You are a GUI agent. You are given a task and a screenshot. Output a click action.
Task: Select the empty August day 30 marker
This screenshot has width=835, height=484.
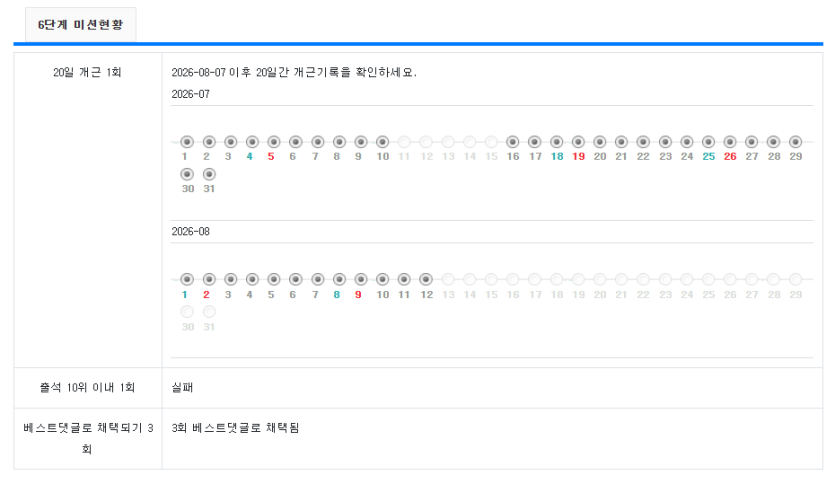(187, 311)
